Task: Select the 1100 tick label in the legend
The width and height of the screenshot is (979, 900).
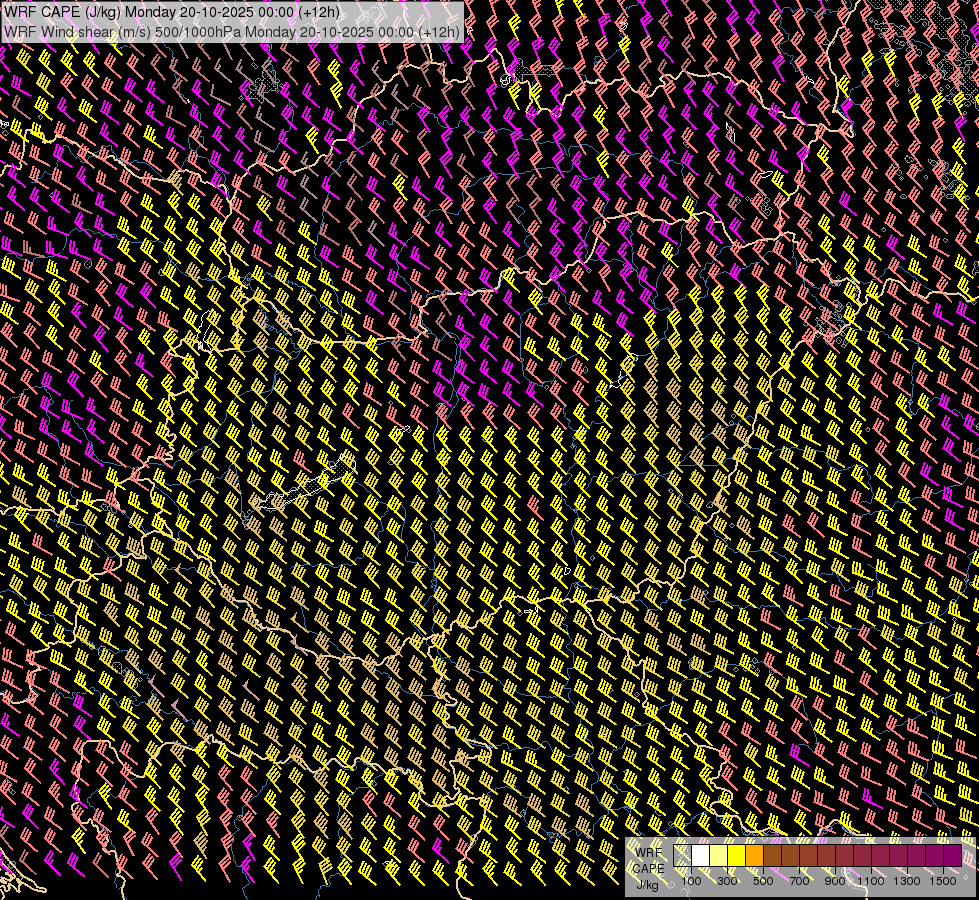Action: [871, 881]
